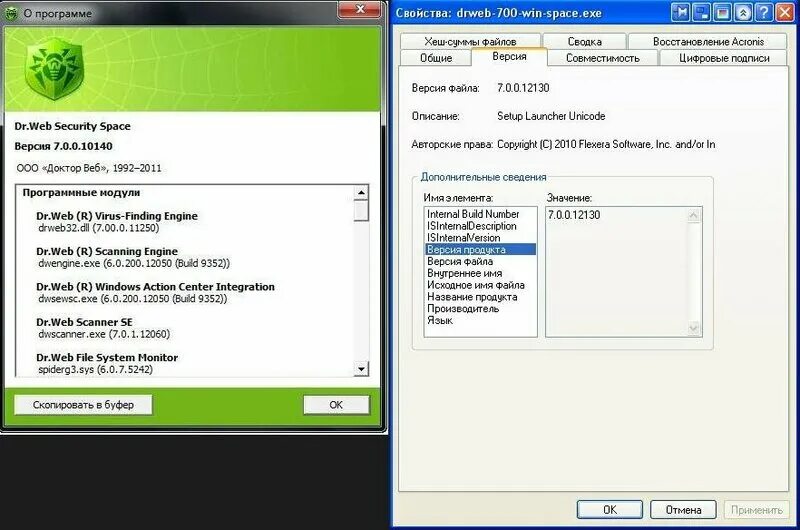Click the ООО «Доктор Веб», 1992–2011 text

click(x=89, y=168)
